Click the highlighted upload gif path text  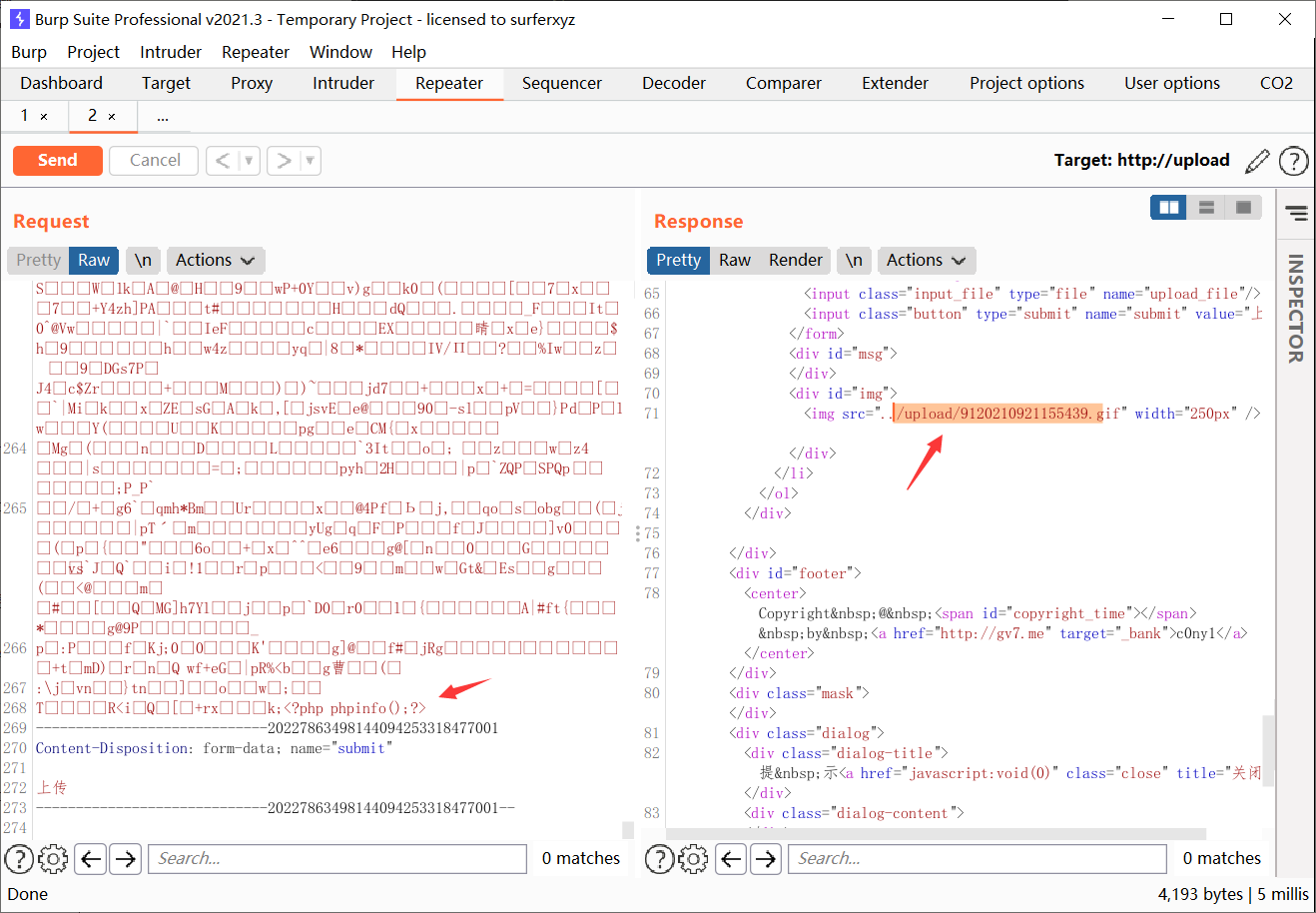(x=996, y=414)
